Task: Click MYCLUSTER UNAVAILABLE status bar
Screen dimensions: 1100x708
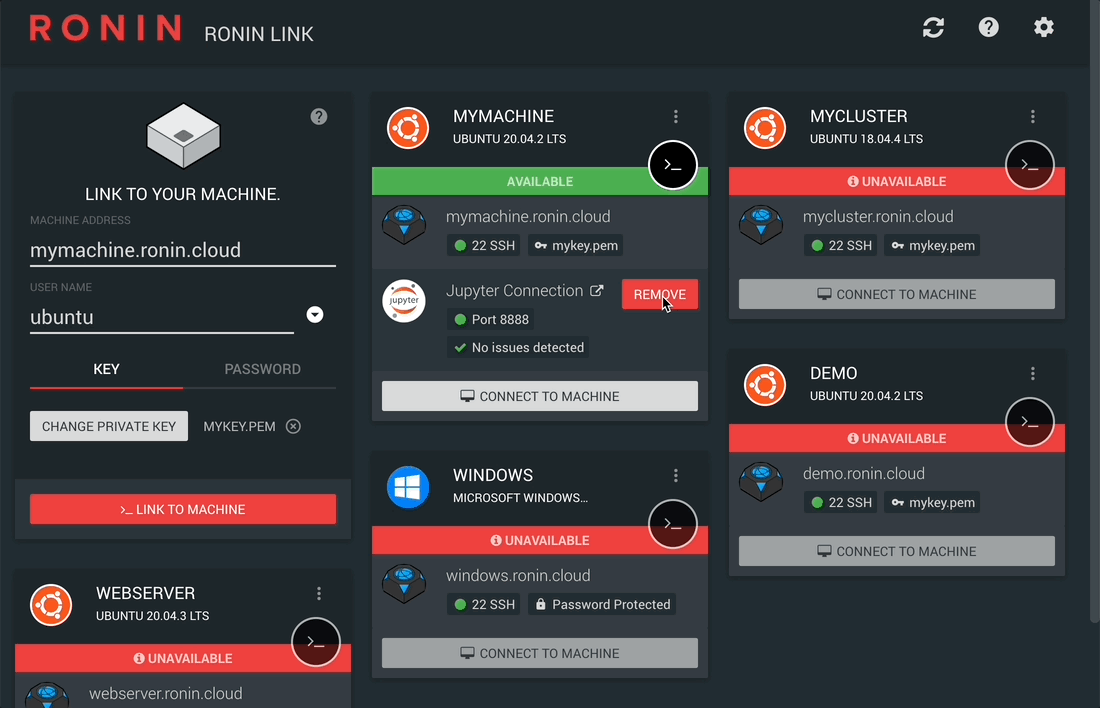Action: coord(897,182)
